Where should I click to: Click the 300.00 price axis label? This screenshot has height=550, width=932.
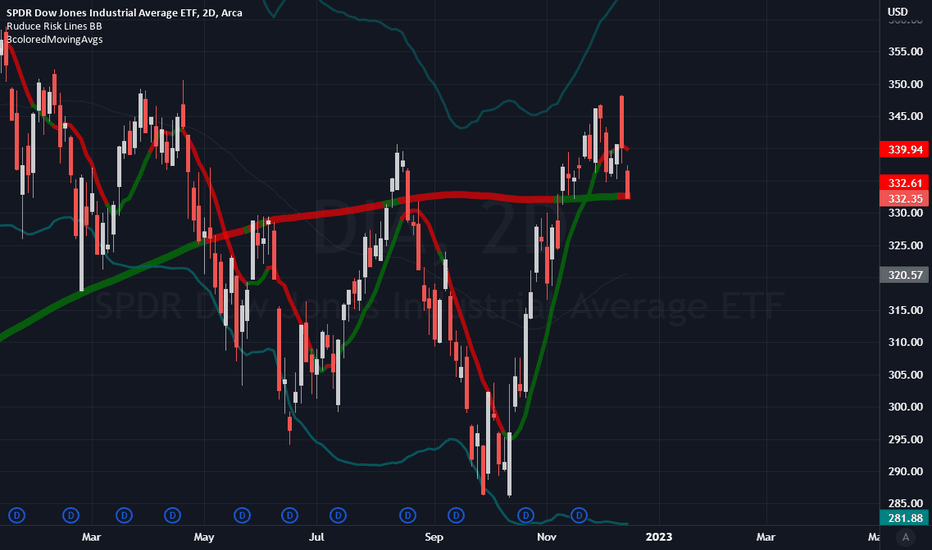point(905,407)
